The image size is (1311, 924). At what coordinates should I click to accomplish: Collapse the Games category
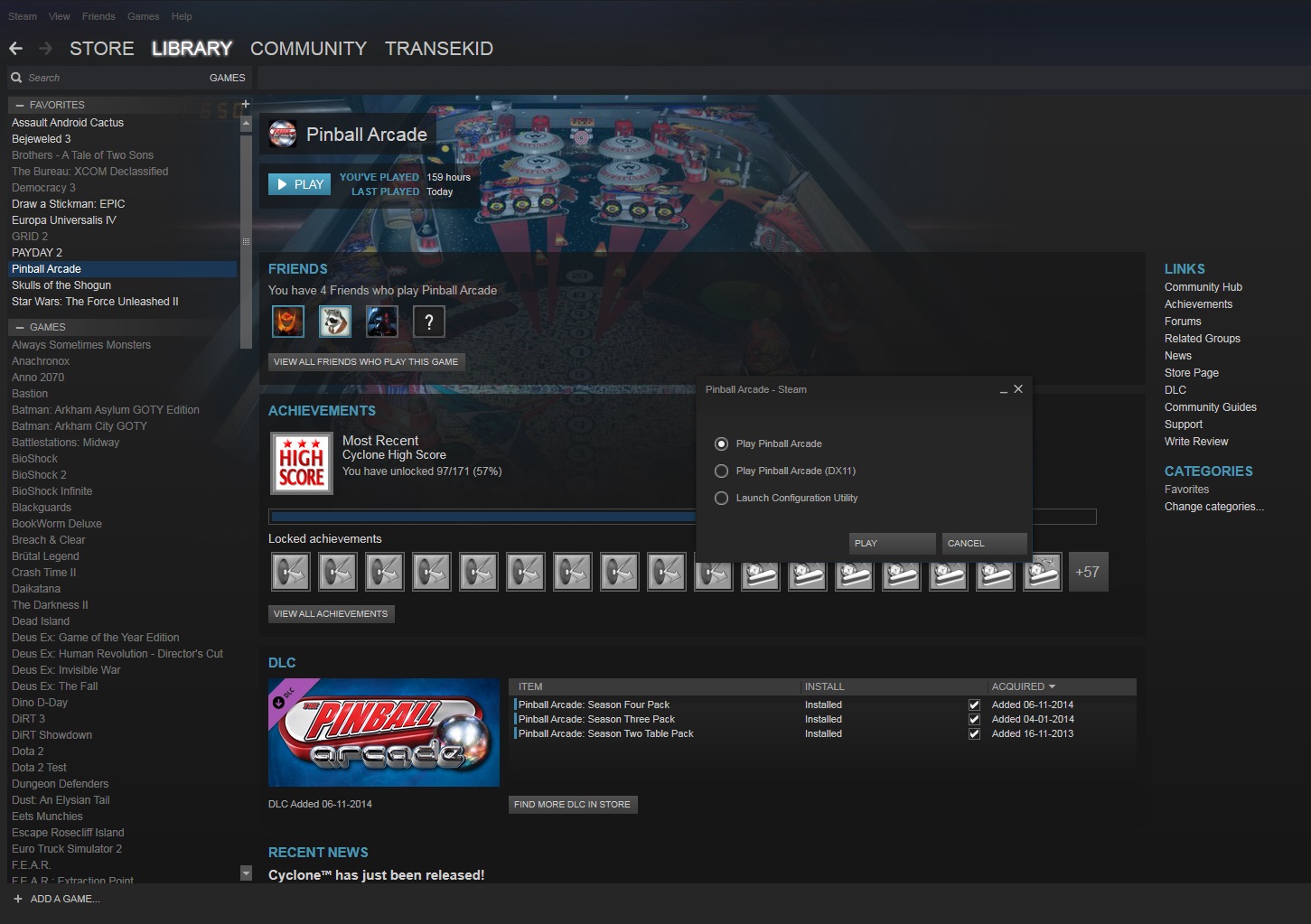pos(20,327)
